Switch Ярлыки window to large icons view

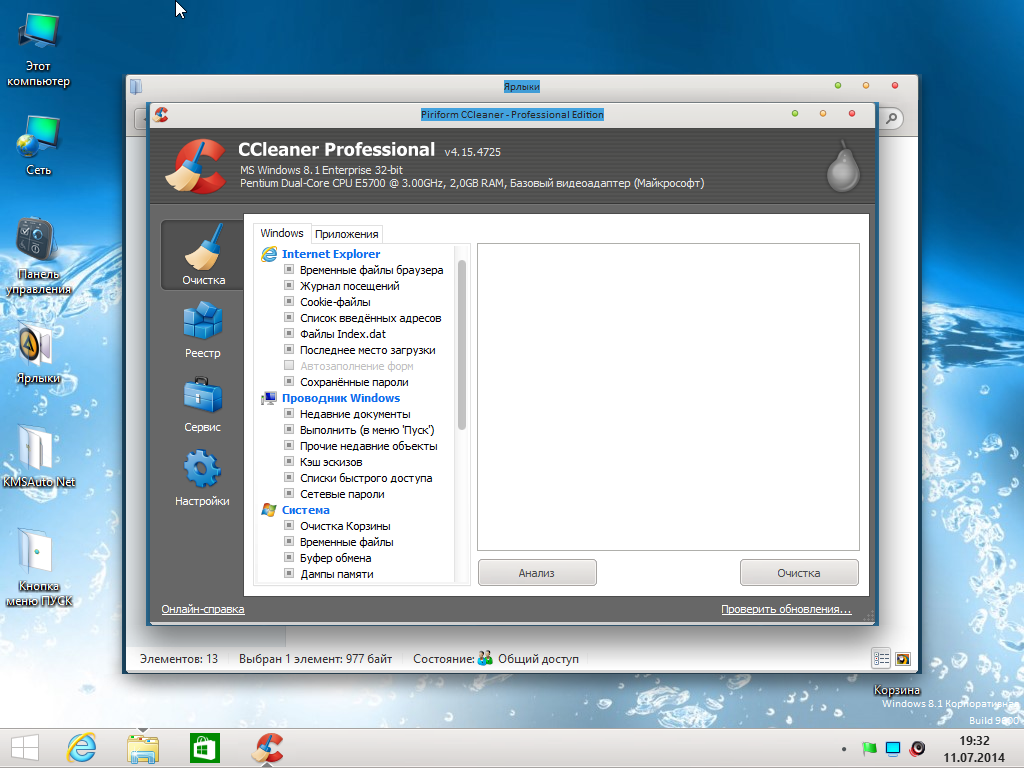click(x=903, y=659)
